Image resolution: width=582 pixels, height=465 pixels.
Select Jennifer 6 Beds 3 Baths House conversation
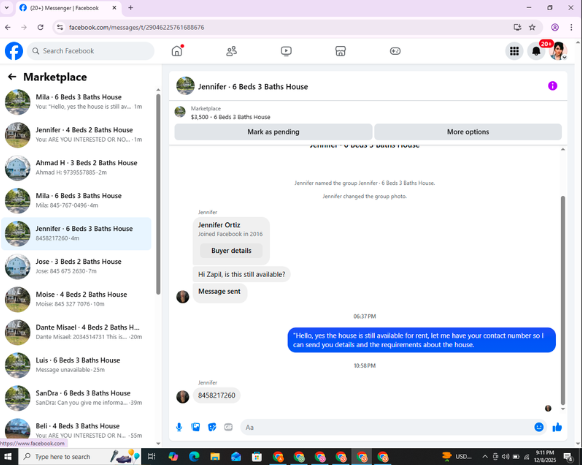tap(76, 233)
